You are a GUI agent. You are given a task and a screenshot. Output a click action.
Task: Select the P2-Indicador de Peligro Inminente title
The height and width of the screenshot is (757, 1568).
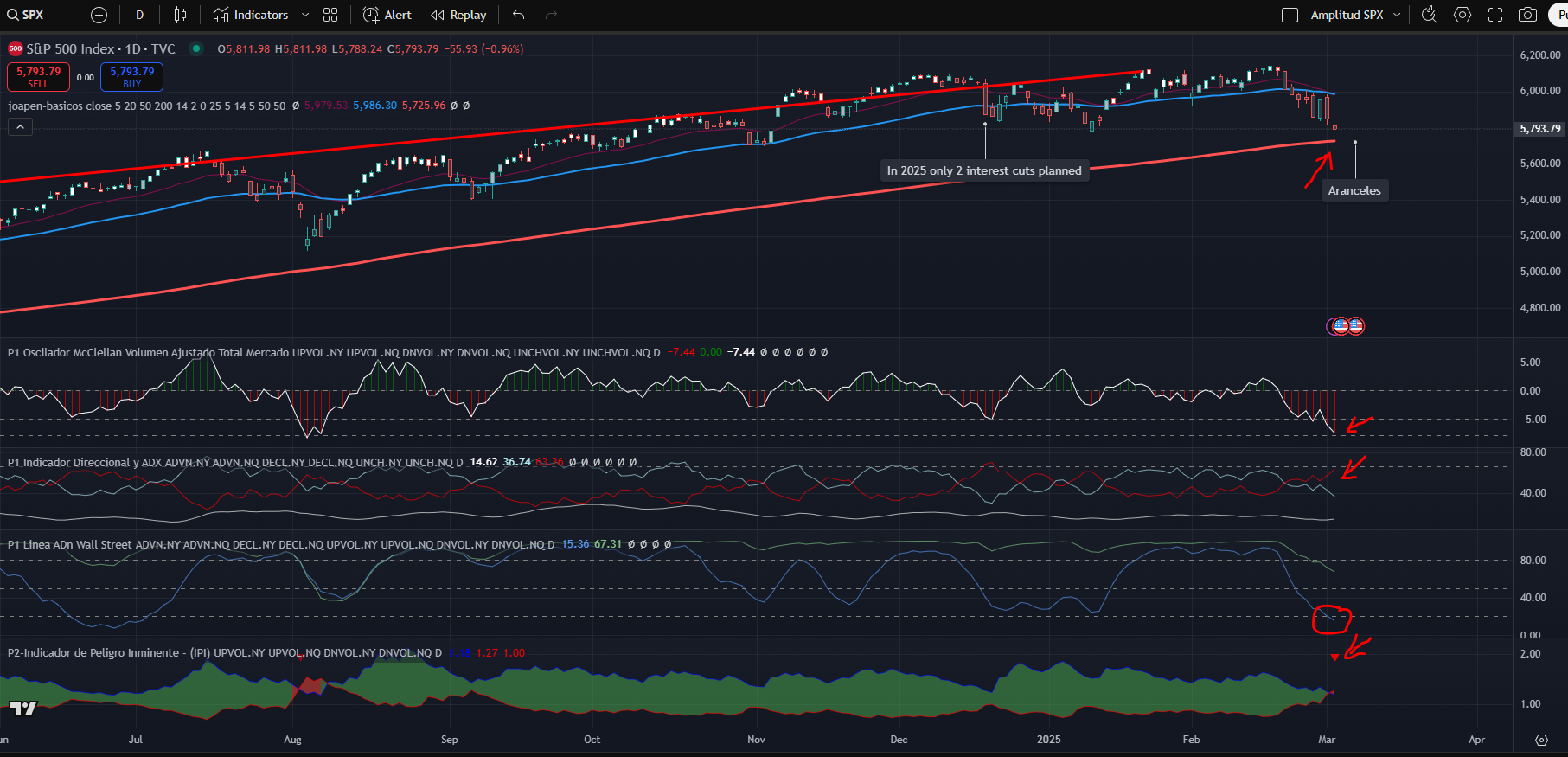[x=224, y=652]
